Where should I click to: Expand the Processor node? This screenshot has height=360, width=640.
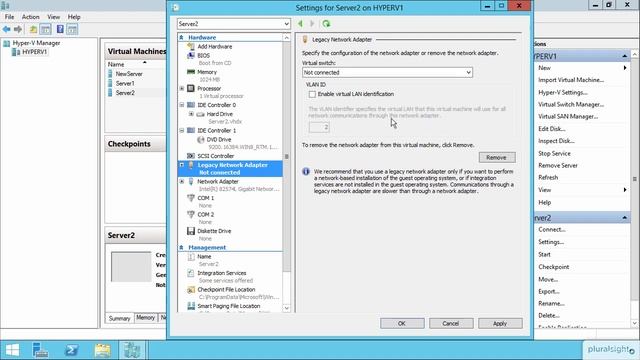point(182,89)
